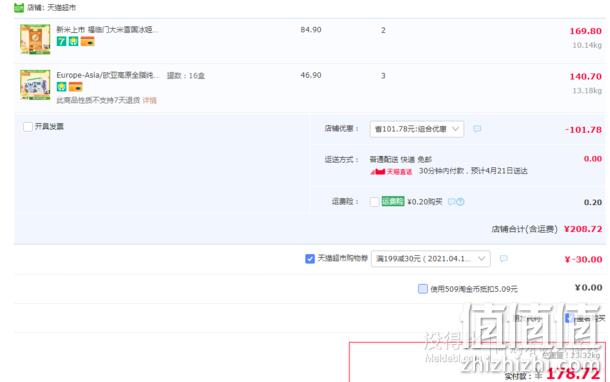Open the 详情 link about 7-day returns

149,100
